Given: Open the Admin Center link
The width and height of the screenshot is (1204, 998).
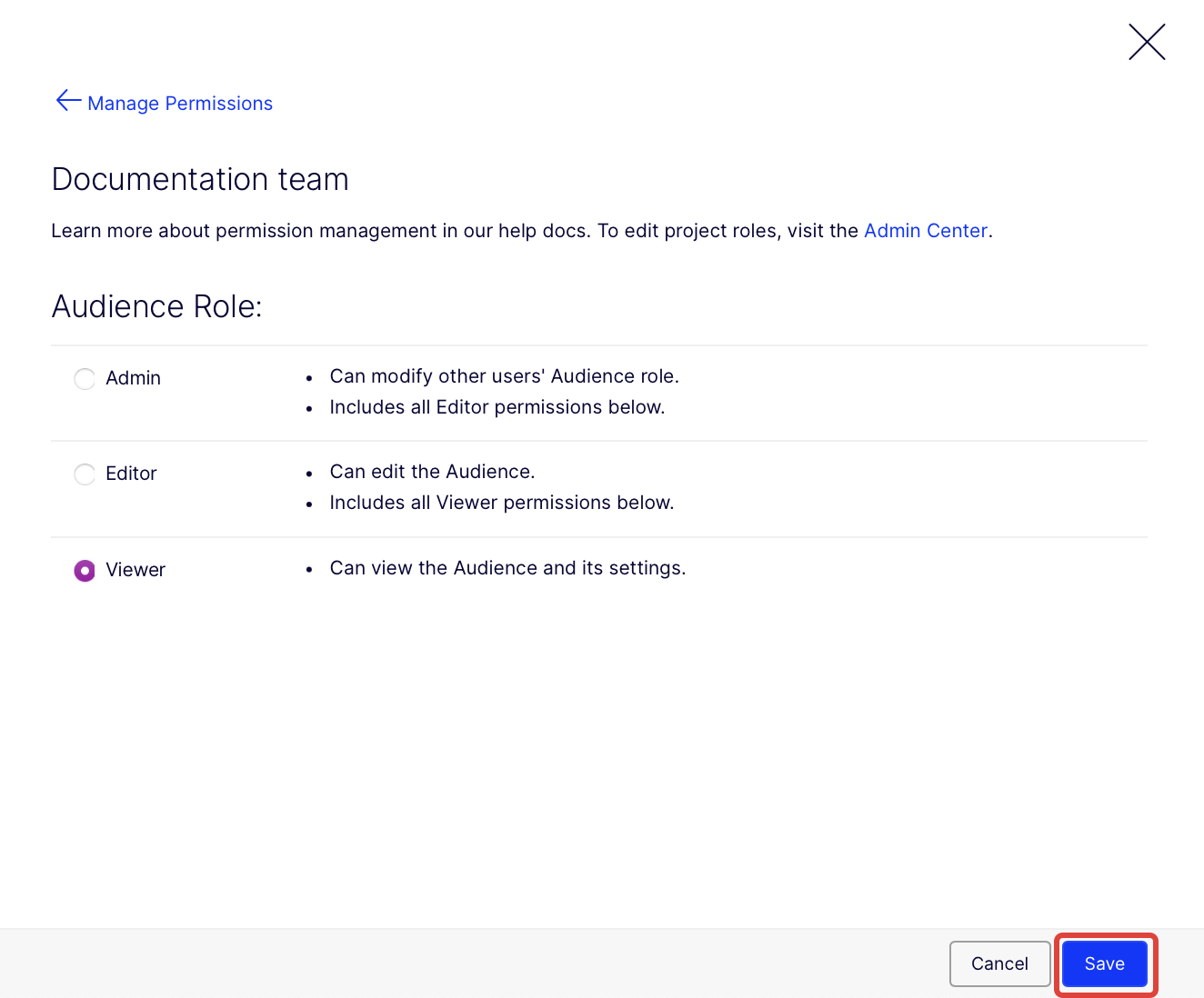Looking at the screenshot, I should (x=925, y=231).
